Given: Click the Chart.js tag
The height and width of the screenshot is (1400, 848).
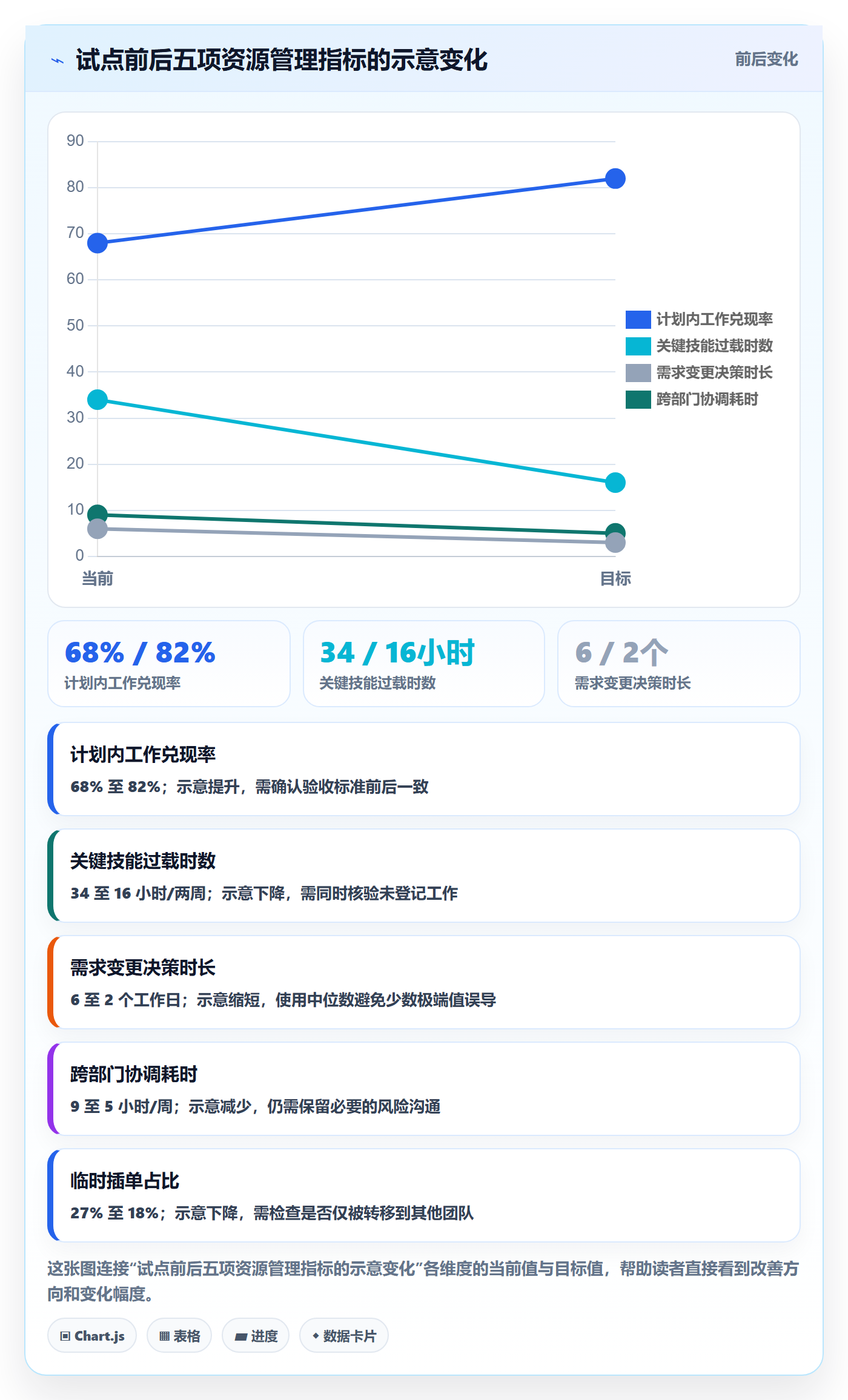Looking at the screenshot, I should (x=92, y=1335).
